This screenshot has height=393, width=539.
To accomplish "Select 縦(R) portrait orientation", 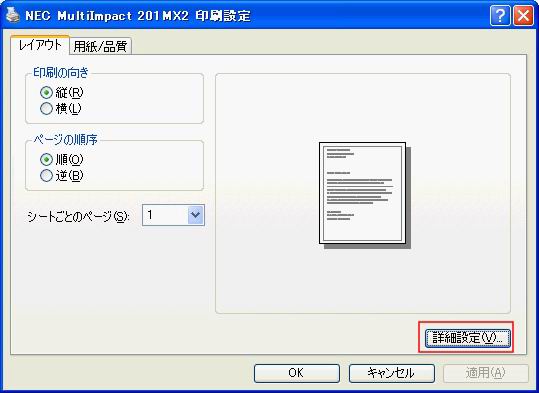I will (x=46, y=92).
